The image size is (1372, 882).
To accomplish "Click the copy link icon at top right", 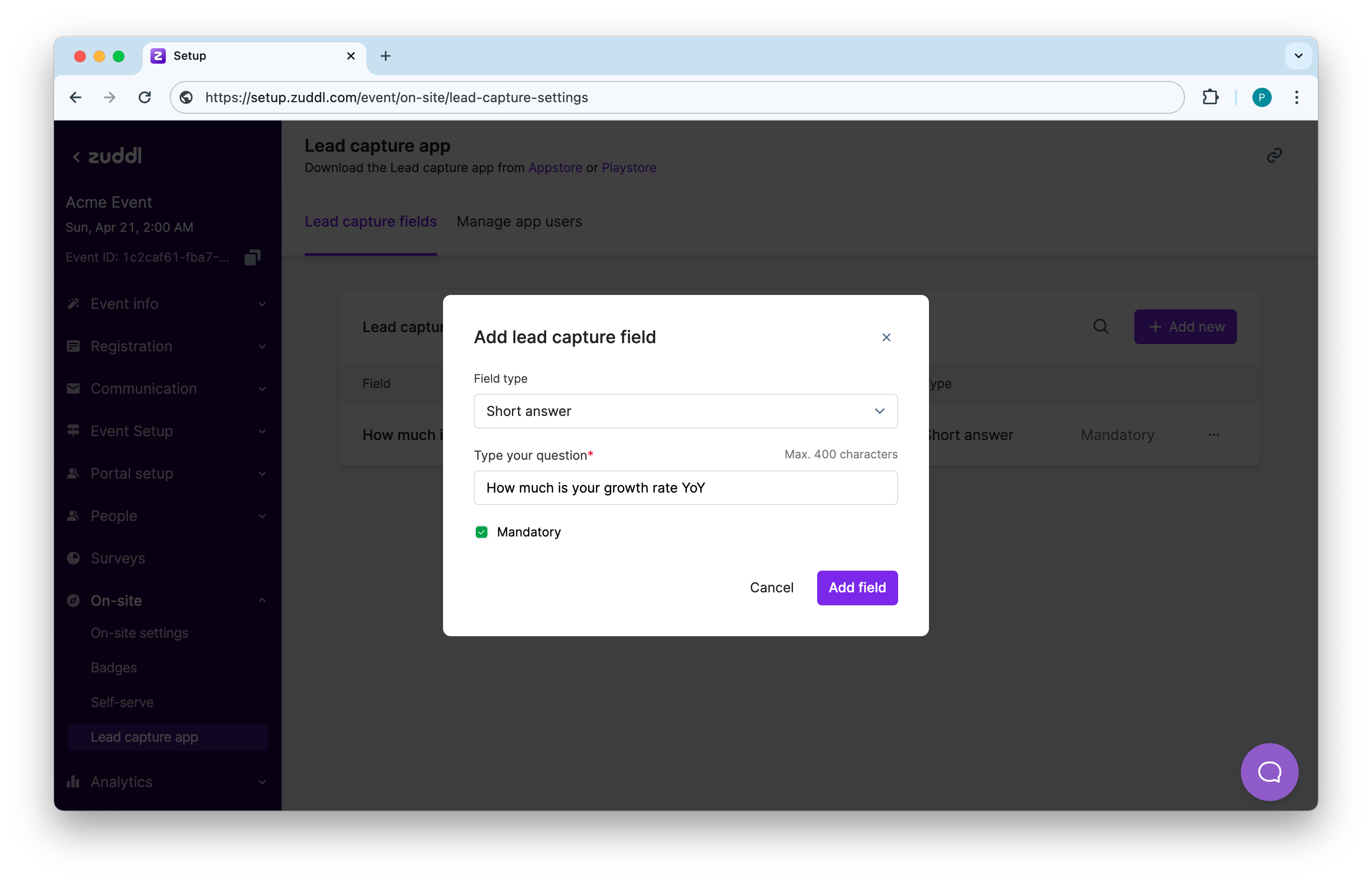I will tap(1274, 155).
